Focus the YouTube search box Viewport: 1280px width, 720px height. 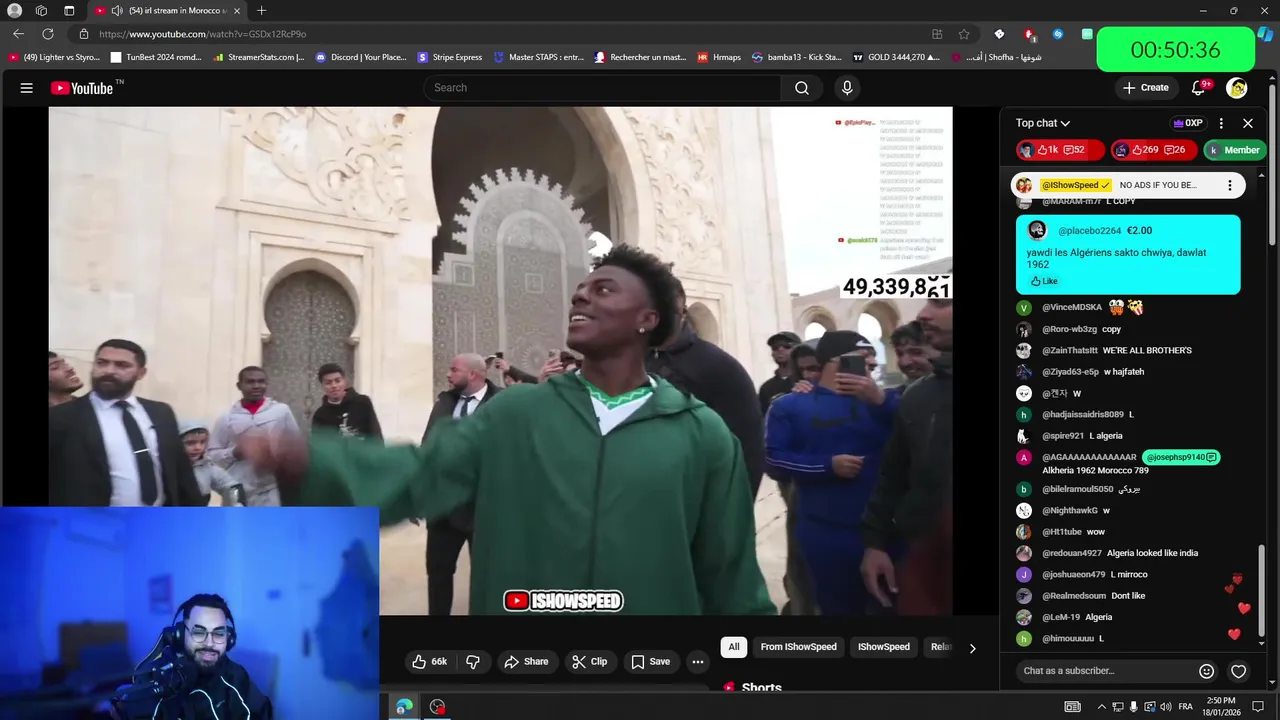[x=602, y=88]
